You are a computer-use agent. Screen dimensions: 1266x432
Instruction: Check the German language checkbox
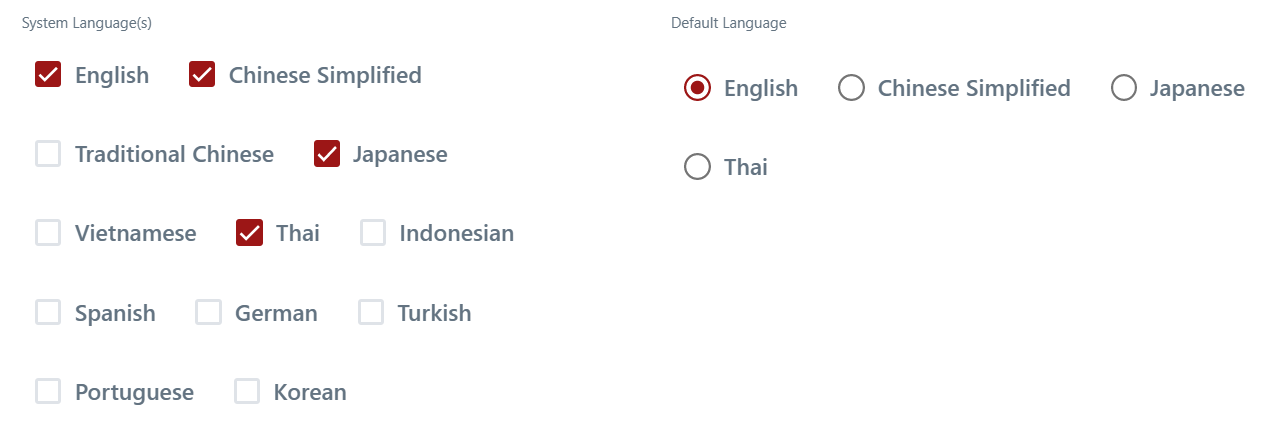208,313
